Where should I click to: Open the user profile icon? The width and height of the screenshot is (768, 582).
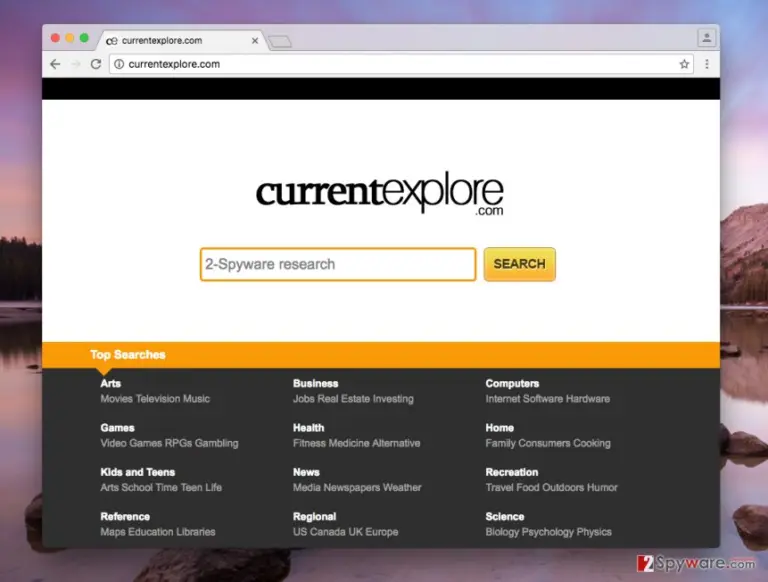click(707, 38)
